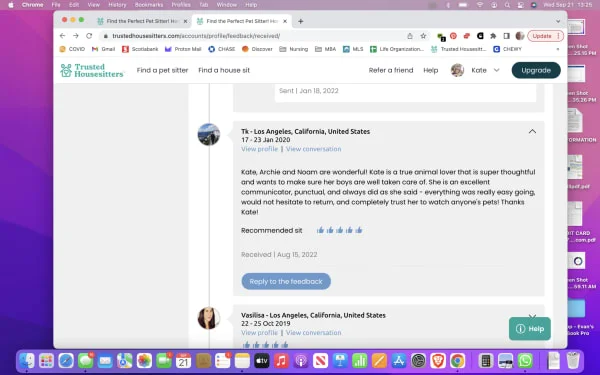600x375 pixels.
Task: Expand Vasilisa's feedback entry
Action: 532,316
